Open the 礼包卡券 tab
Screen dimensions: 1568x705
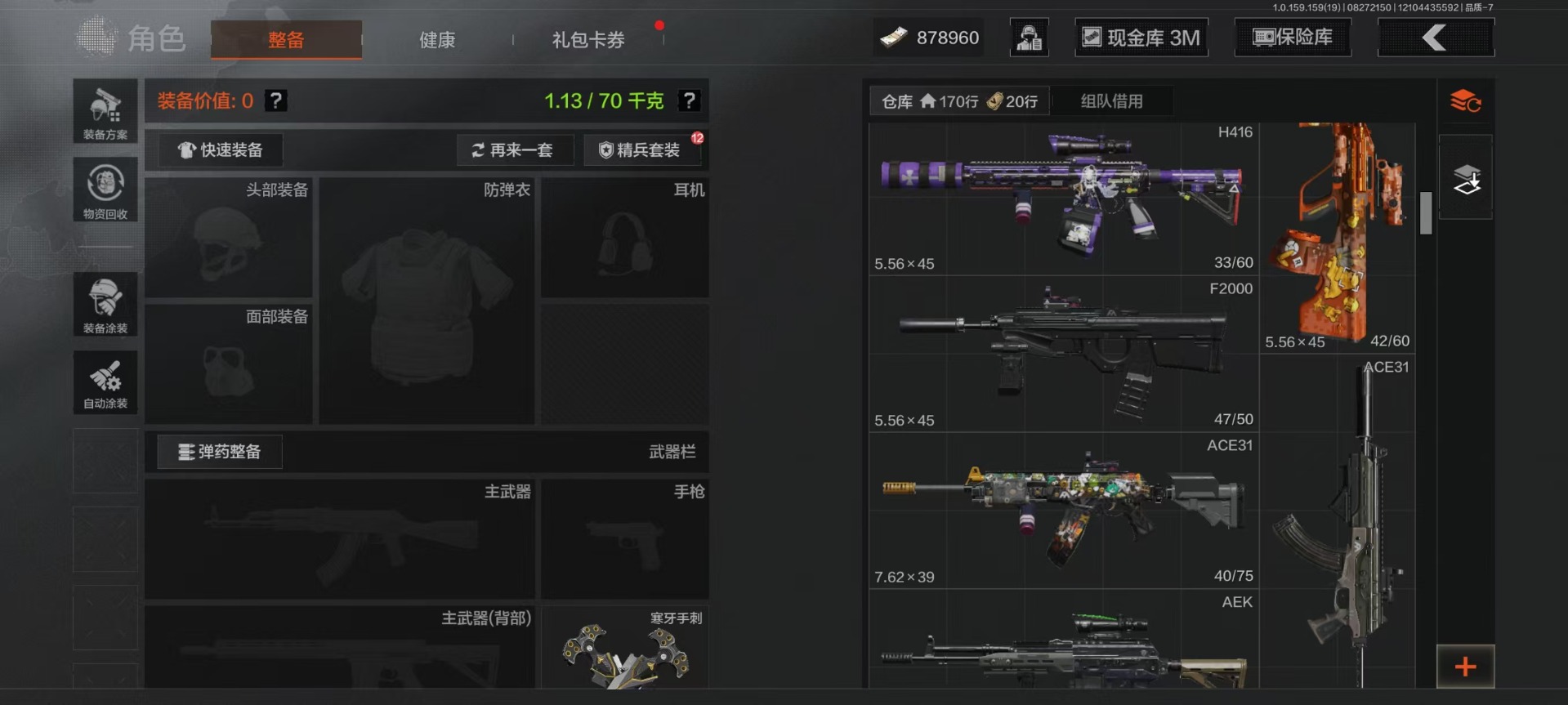[588, 39]
